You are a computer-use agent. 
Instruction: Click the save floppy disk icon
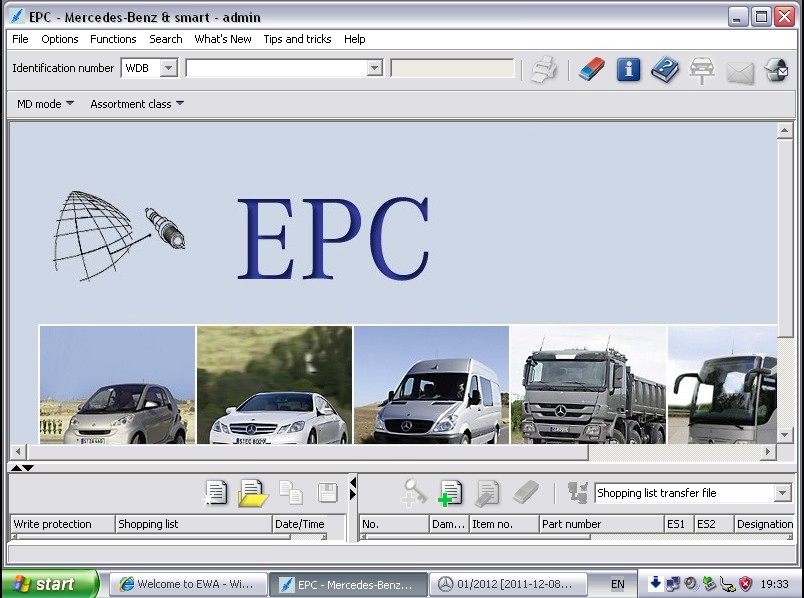pos(327,493)
